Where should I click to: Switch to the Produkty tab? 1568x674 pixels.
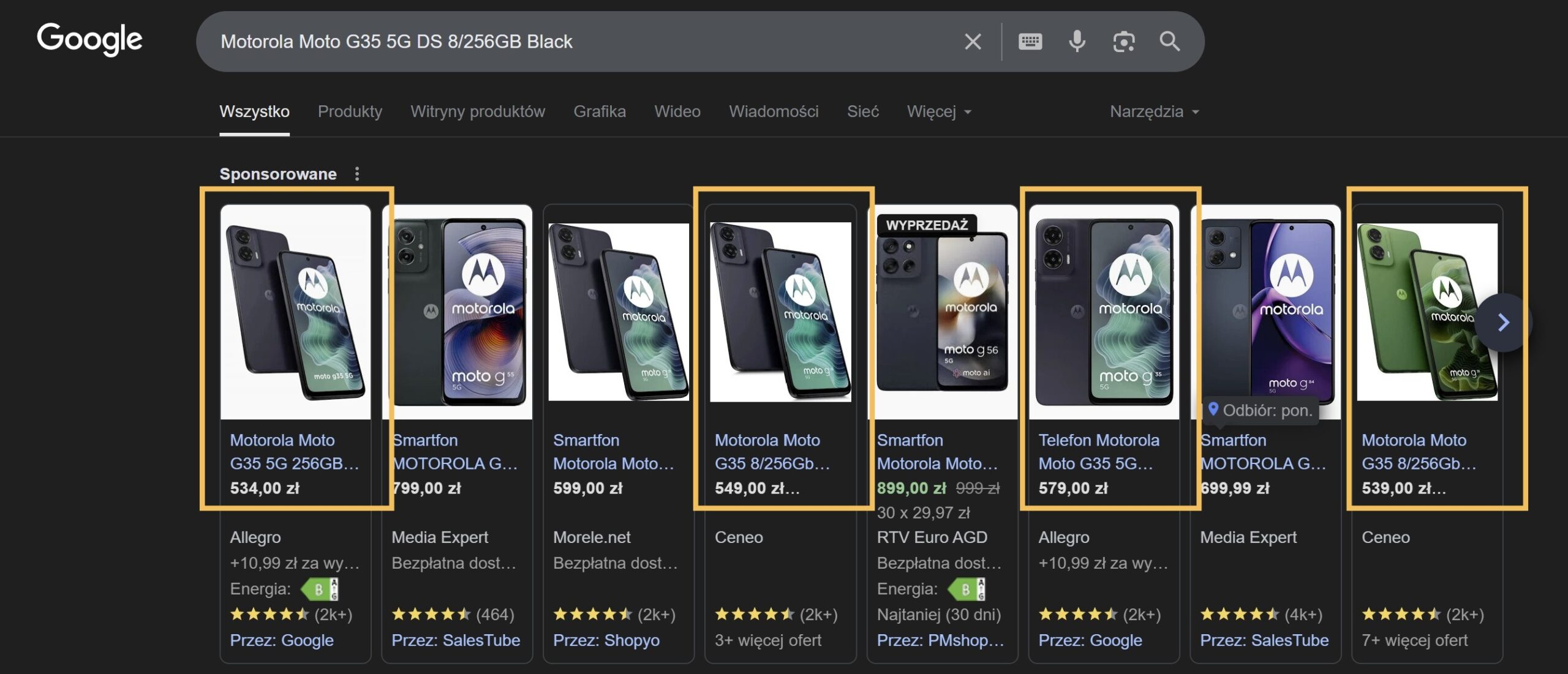pos(350,111)
